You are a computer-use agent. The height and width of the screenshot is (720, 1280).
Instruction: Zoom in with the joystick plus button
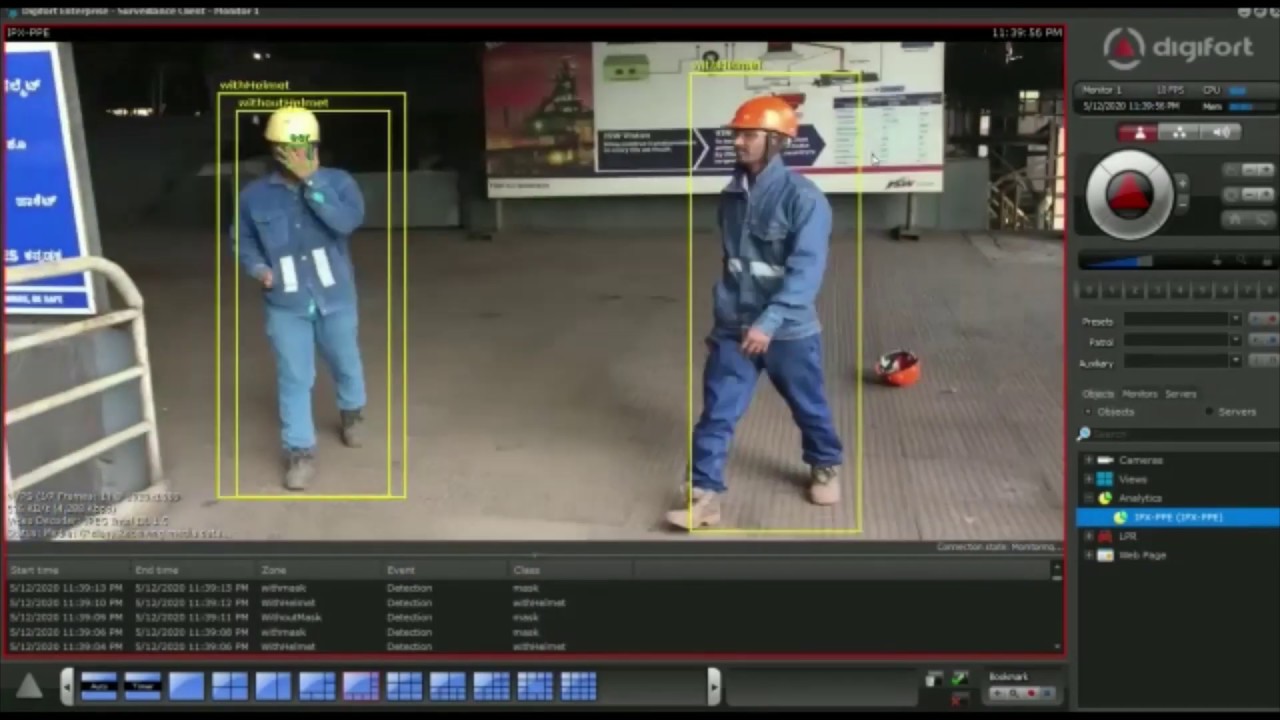click(x=1182, y=183)
